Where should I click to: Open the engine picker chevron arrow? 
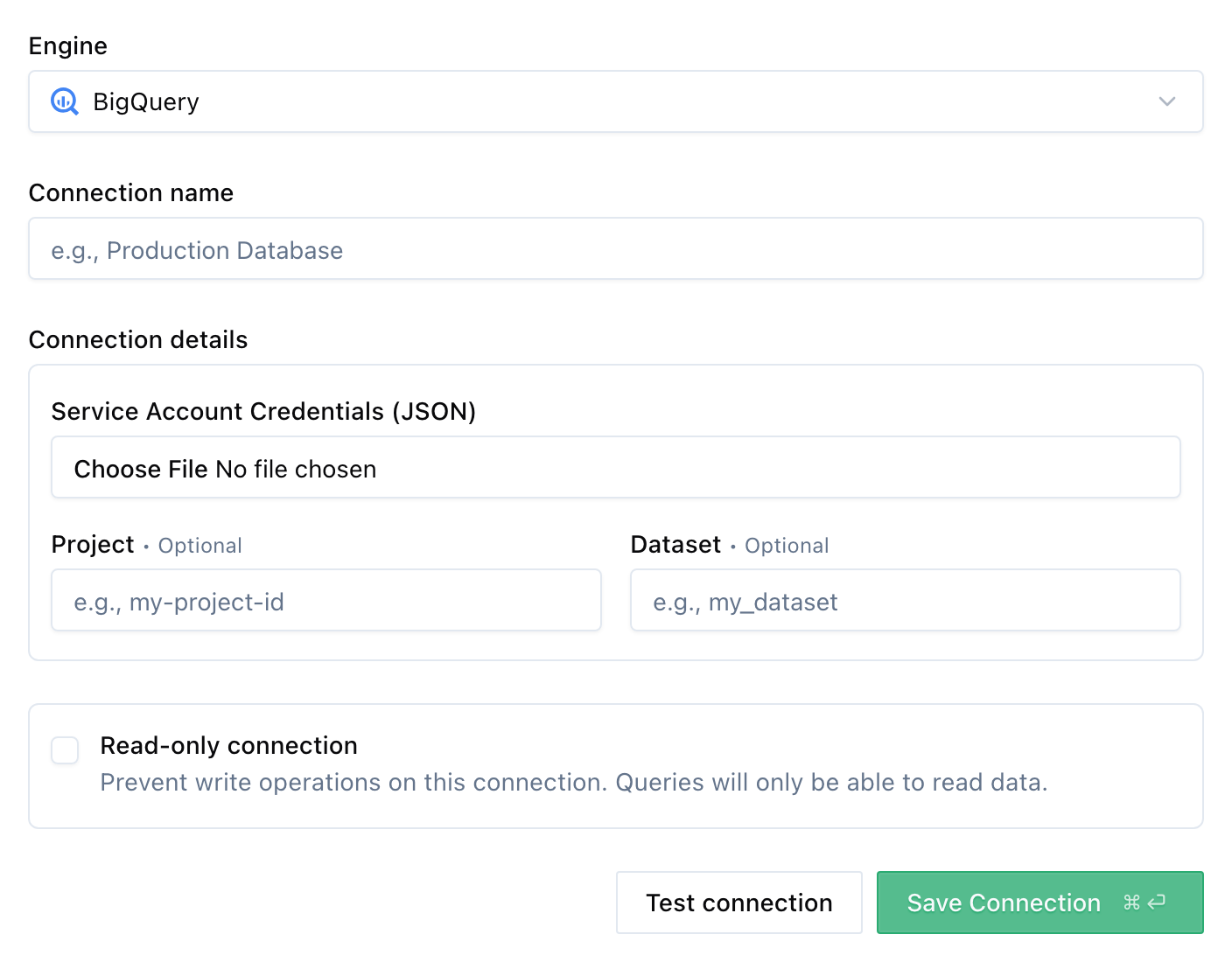pyautogui.click(x=1166, y=101)
